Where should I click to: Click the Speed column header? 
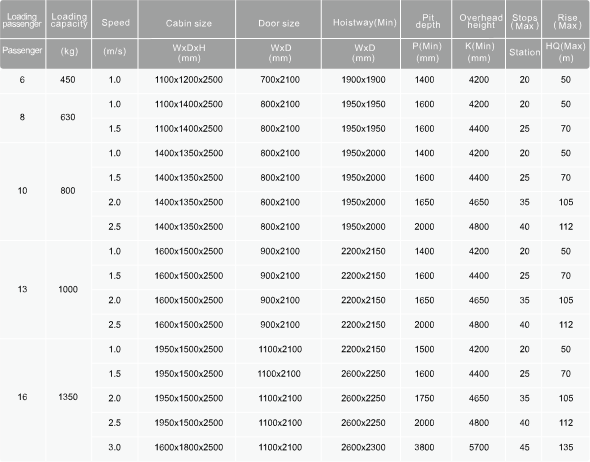tap(115, 20)
